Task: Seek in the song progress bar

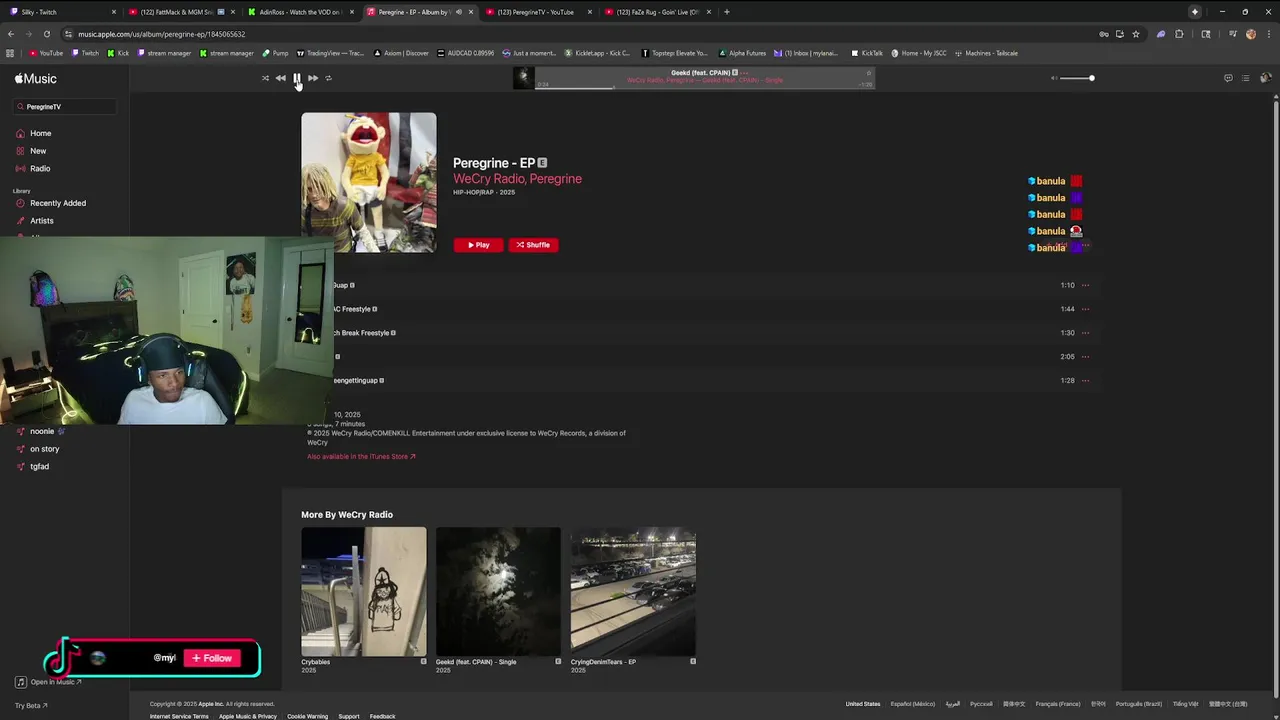Action: click(704, 87)
